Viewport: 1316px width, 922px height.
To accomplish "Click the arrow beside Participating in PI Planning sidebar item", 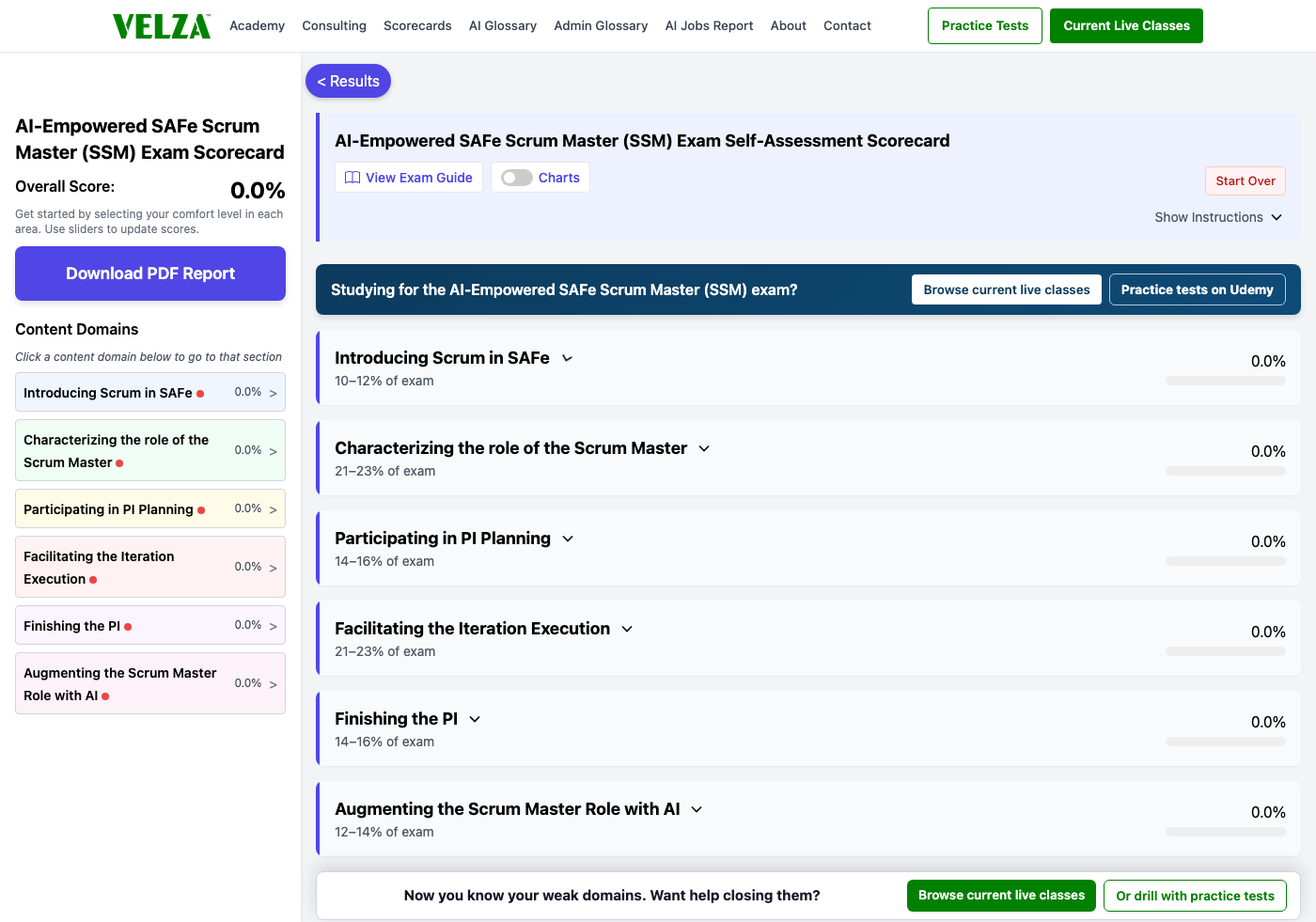I will [274, 510].
